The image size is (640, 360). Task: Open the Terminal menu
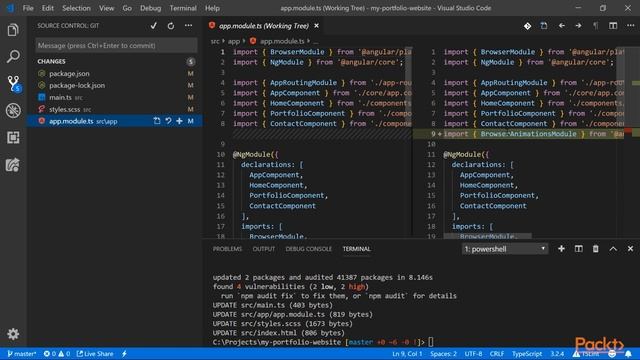coord(183,8)
